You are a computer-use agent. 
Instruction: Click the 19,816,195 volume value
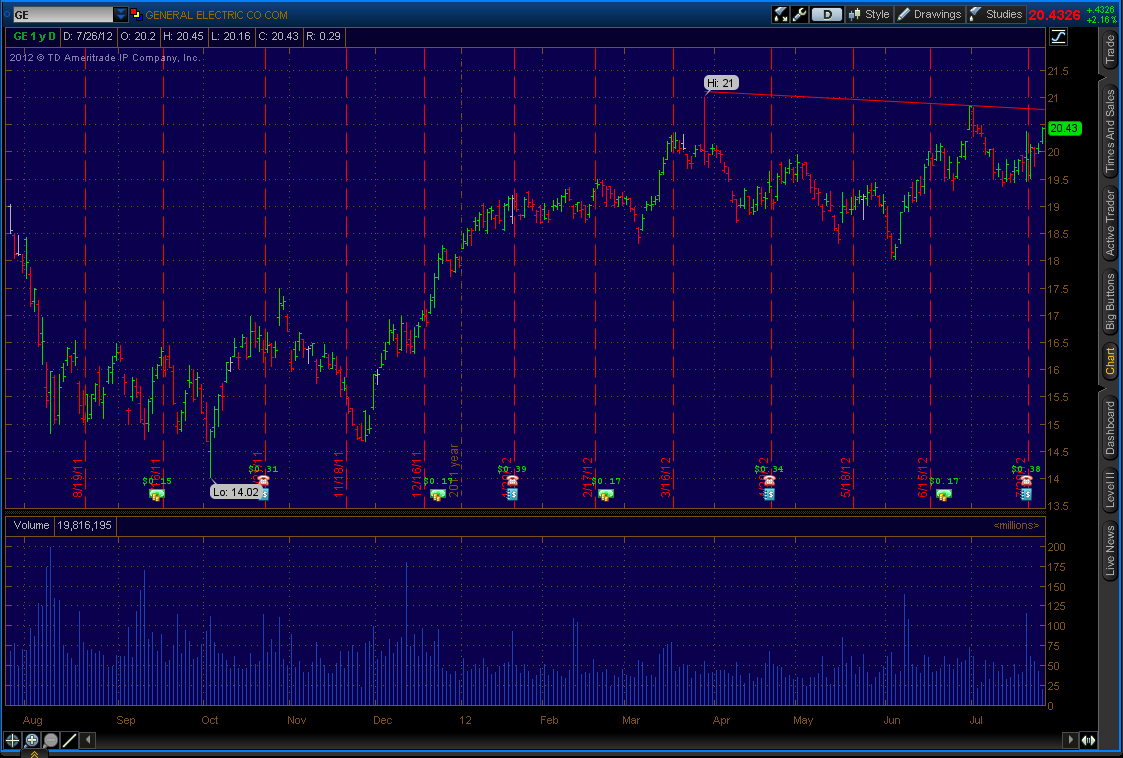coord(85,525)
